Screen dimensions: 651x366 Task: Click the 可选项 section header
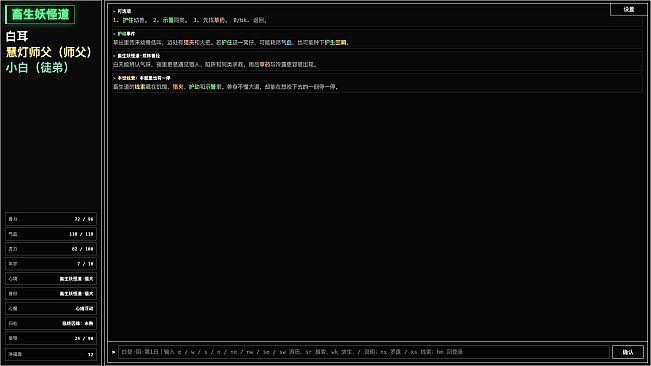pos(124,12)
